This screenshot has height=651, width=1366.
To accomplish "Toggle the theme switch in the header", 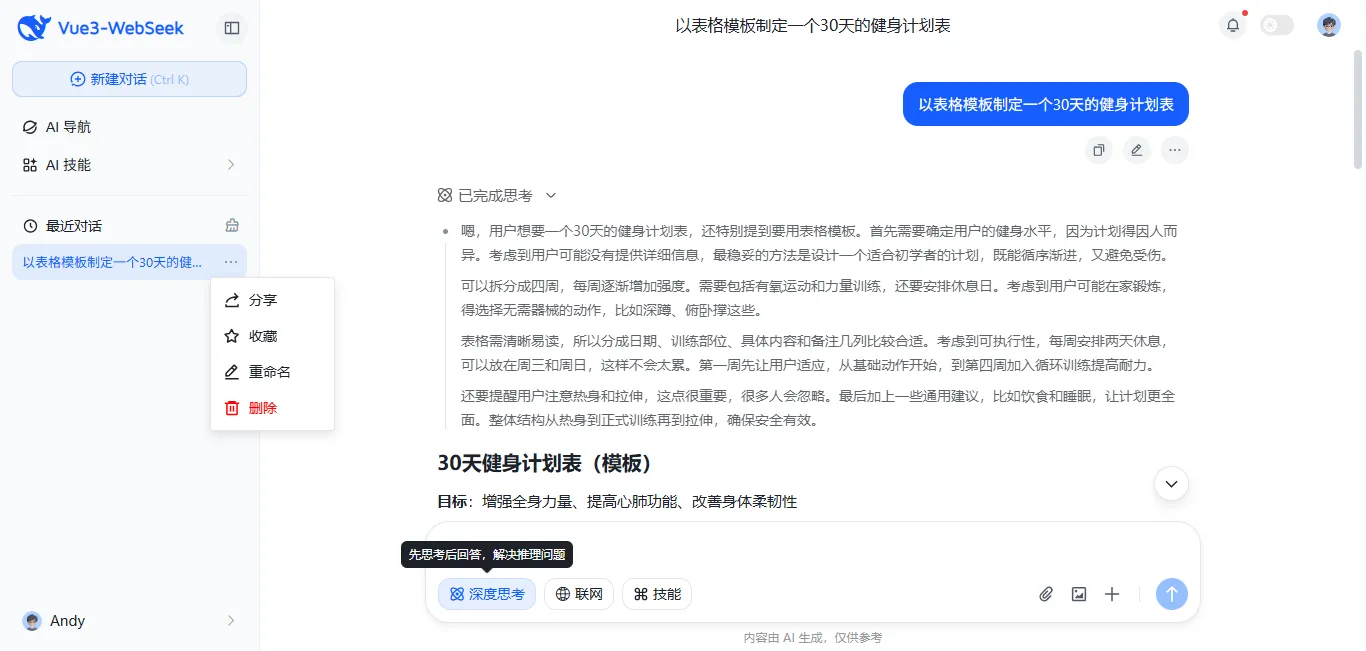I will coord(1276,25).
